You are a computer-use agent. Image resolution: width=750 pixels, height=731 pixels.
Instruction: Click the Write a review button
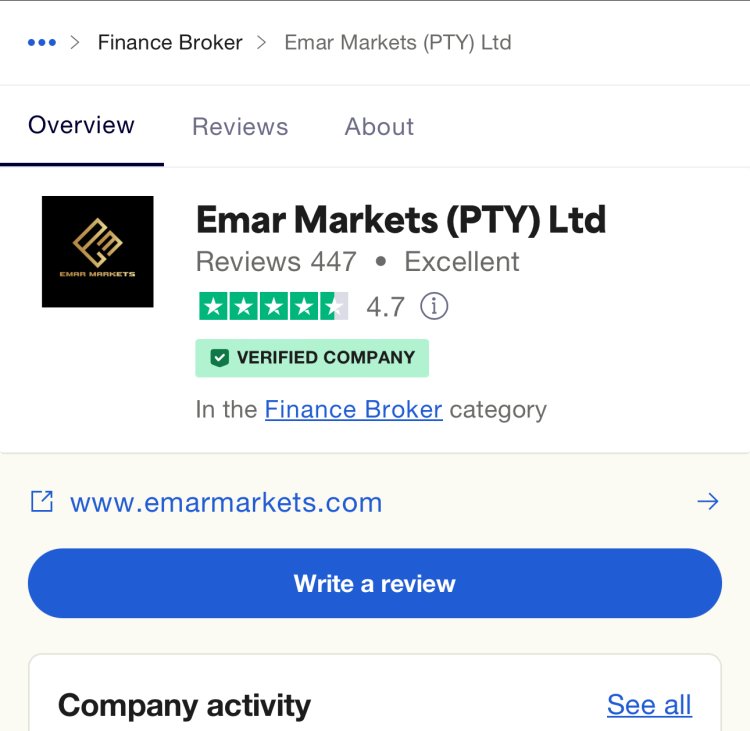pos(375,583)
